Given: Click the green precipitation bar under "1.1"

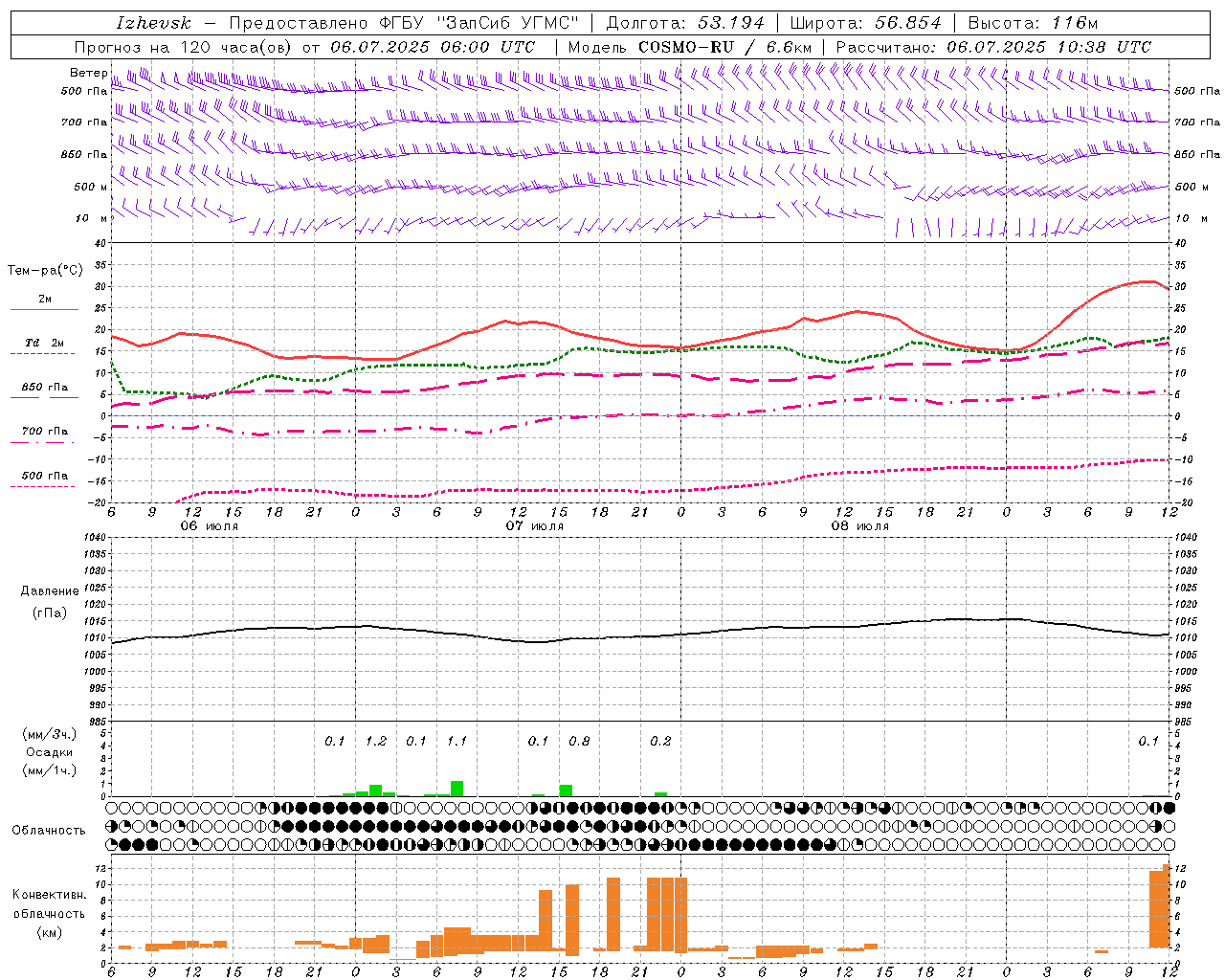Looking at the screenshot, I should (457, 789).
